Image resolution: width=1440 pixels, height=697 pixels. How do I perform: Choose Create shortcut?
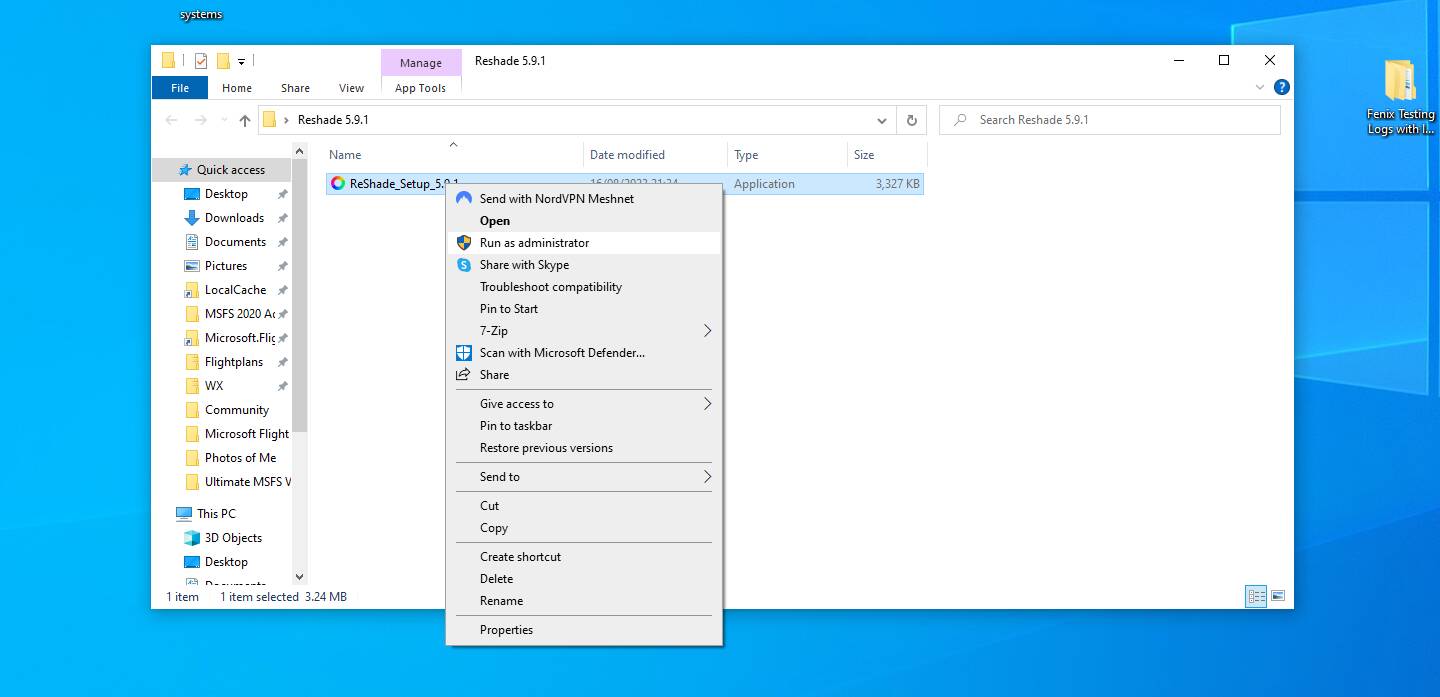coord(584,557)
